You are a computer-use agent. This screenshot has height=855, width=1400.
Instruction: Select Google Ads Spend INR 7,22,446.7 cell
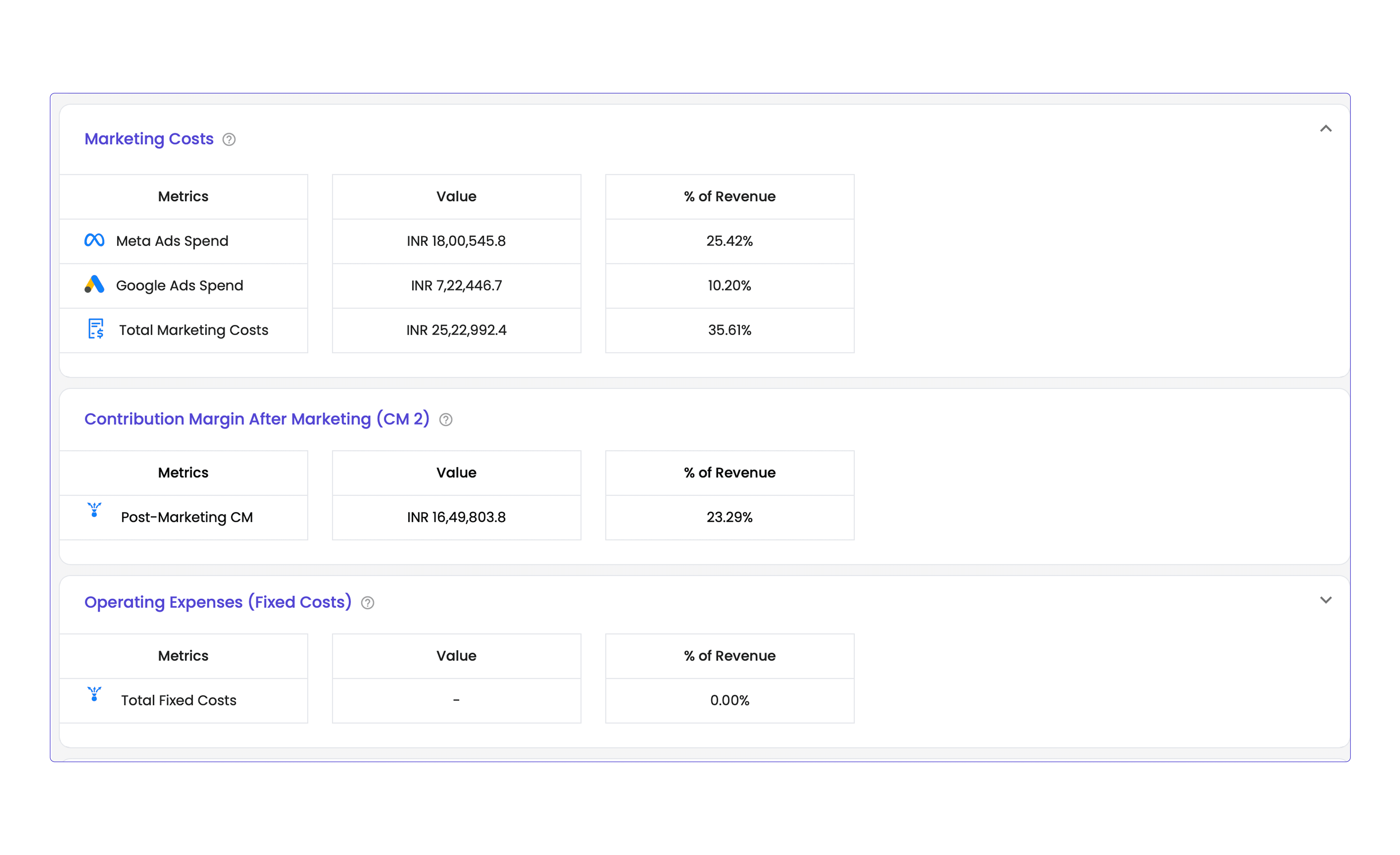tap(456, 285)
